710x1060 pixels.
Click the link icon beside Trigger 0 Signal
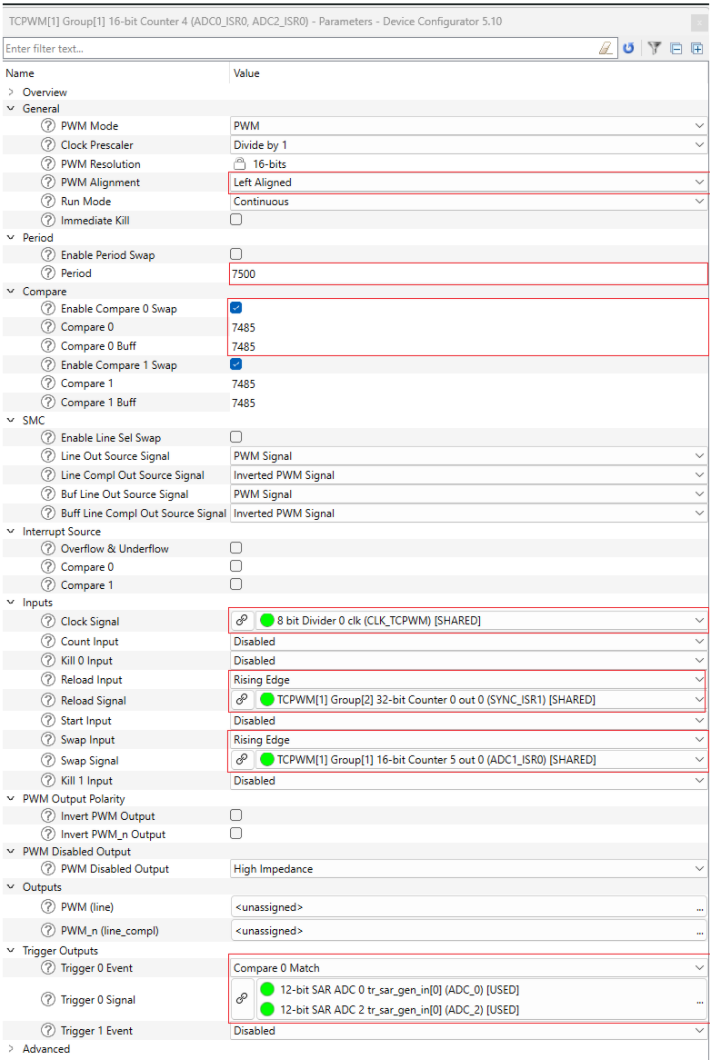[242, 999]
